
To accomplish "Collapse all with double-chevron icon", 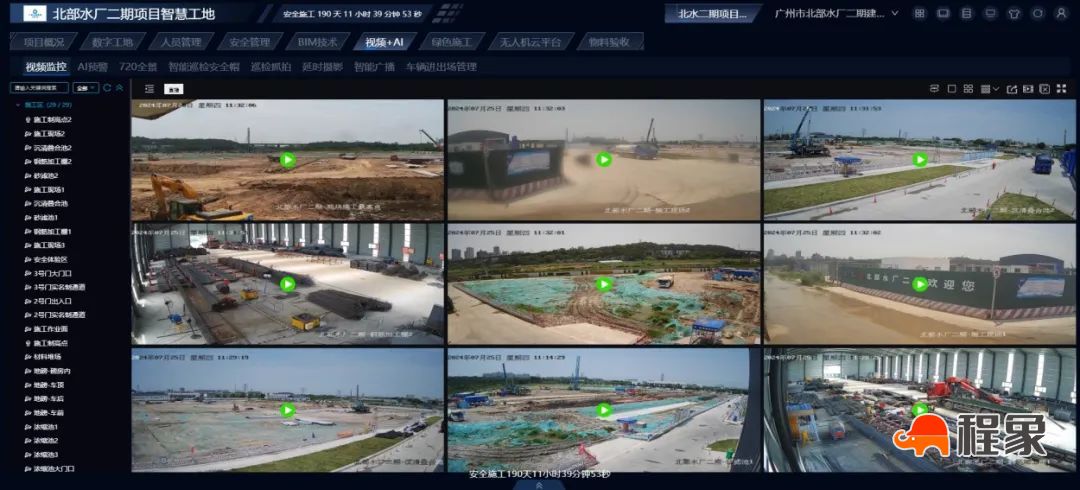I will coord(119,88).
